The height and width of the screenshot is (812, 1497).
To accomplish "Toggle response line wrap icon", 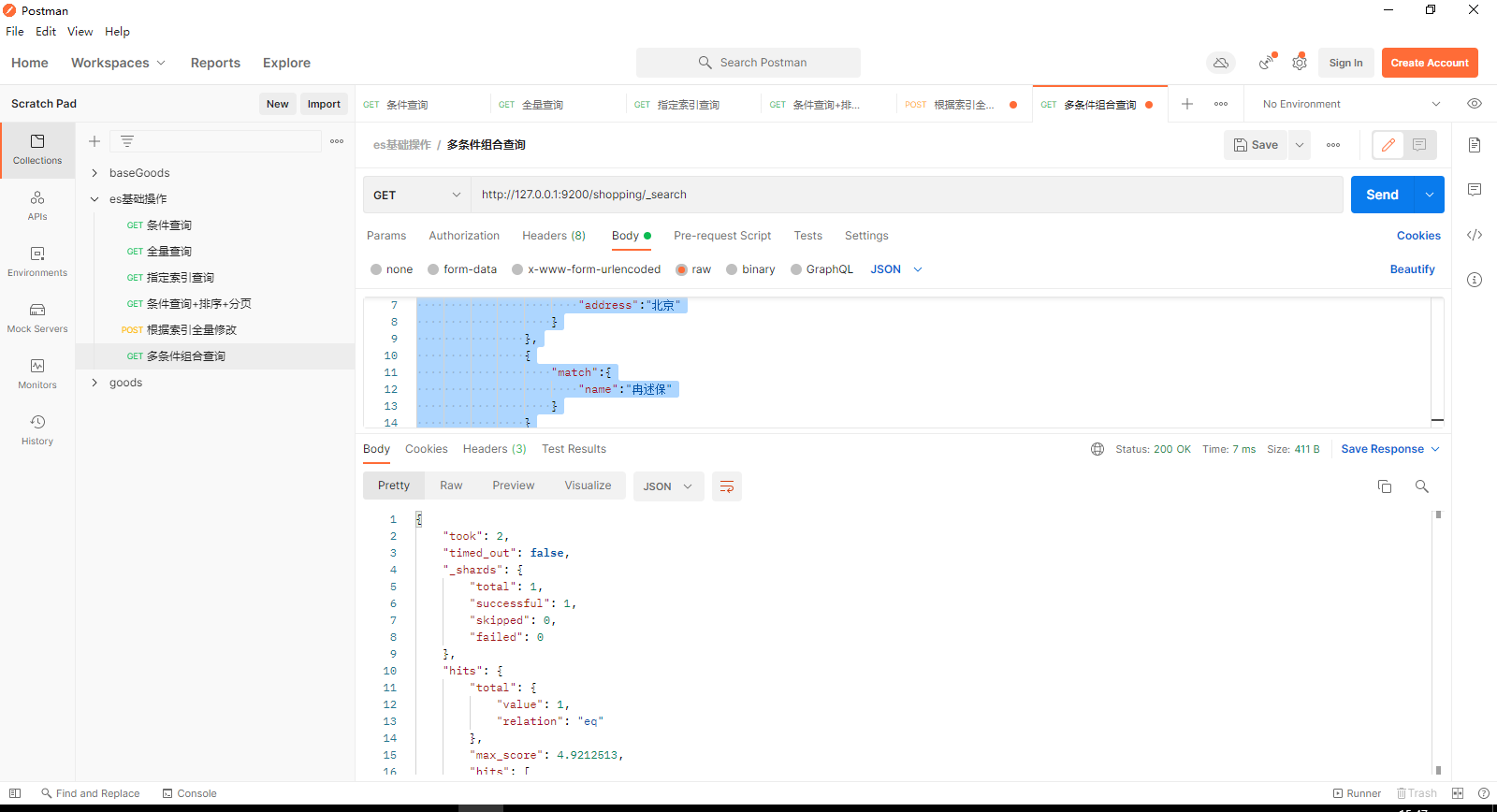I will pos(727,486).
